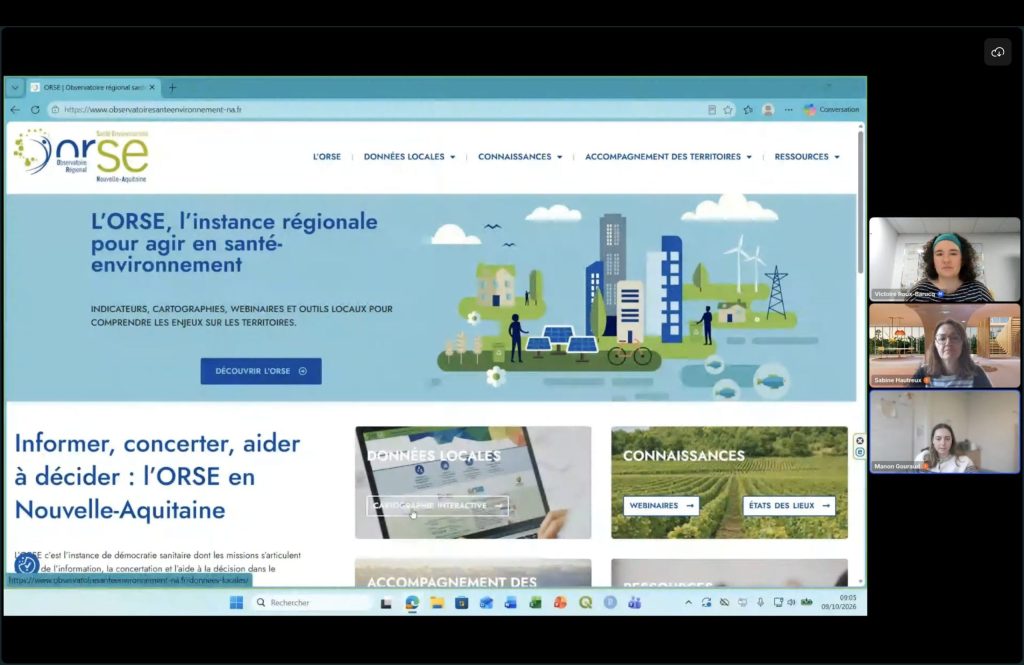Viewport: 1024px width, 665px height.
Task: Open a new browser tab with plus
Action: (x=172, y=88)
